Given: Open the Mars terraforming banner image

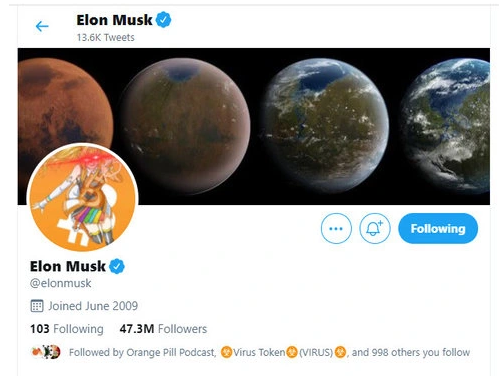Looking at the screenshot, I should tap(254, 126).
